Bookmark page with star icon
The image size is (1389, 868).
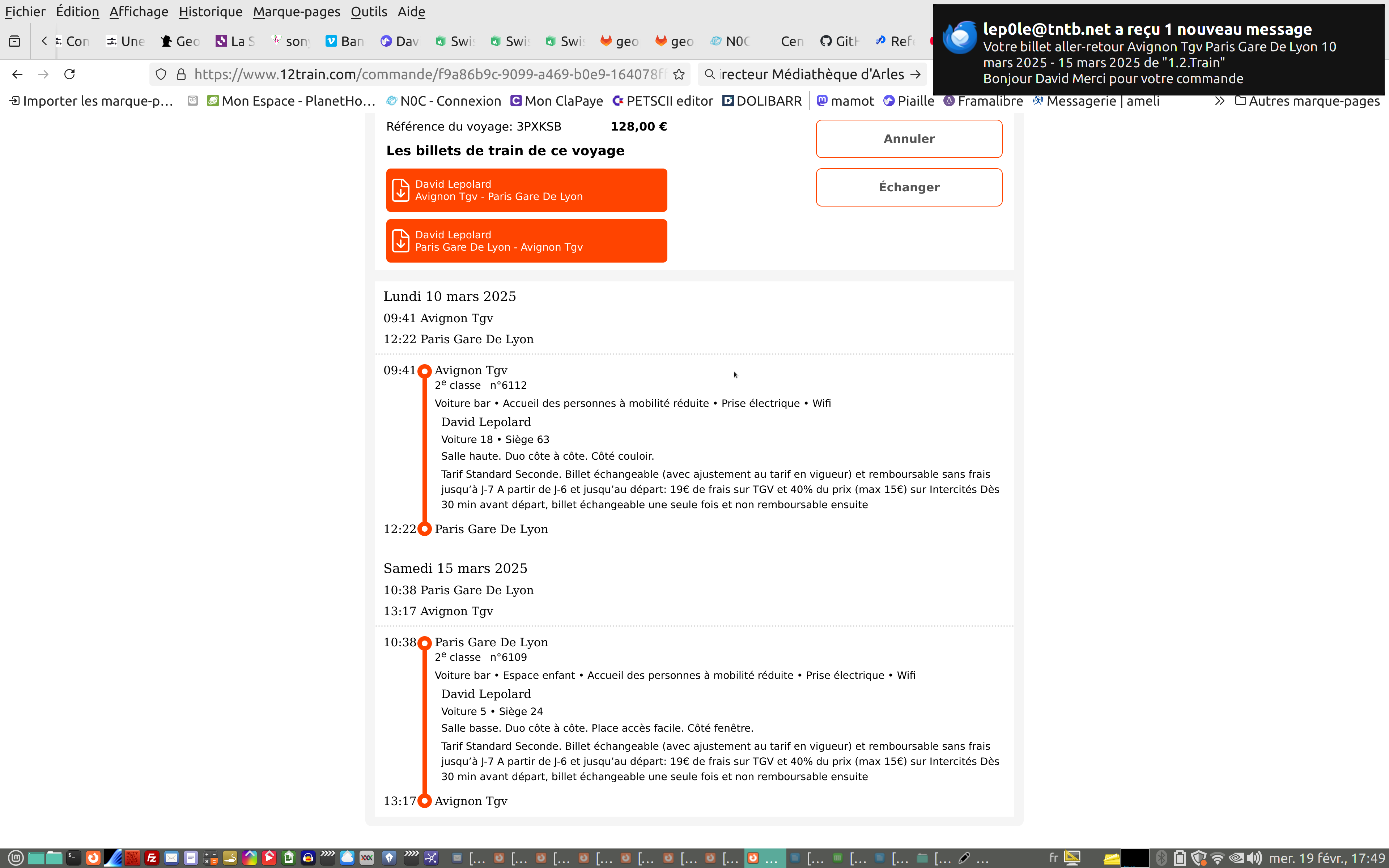click(x=679, y=74)
